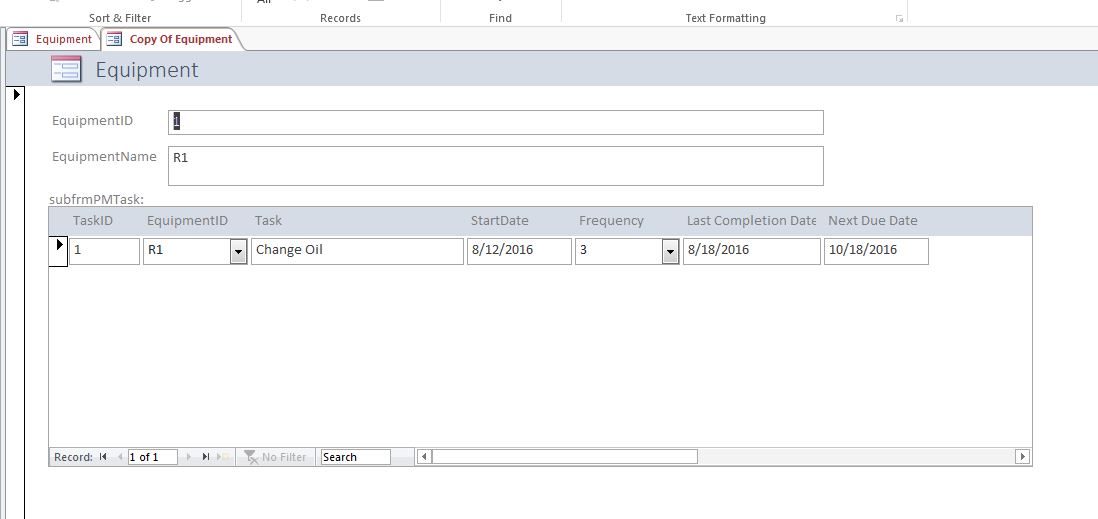
Task: Click the EquipmentID combo box showing R1
Action: click(195, 251)
